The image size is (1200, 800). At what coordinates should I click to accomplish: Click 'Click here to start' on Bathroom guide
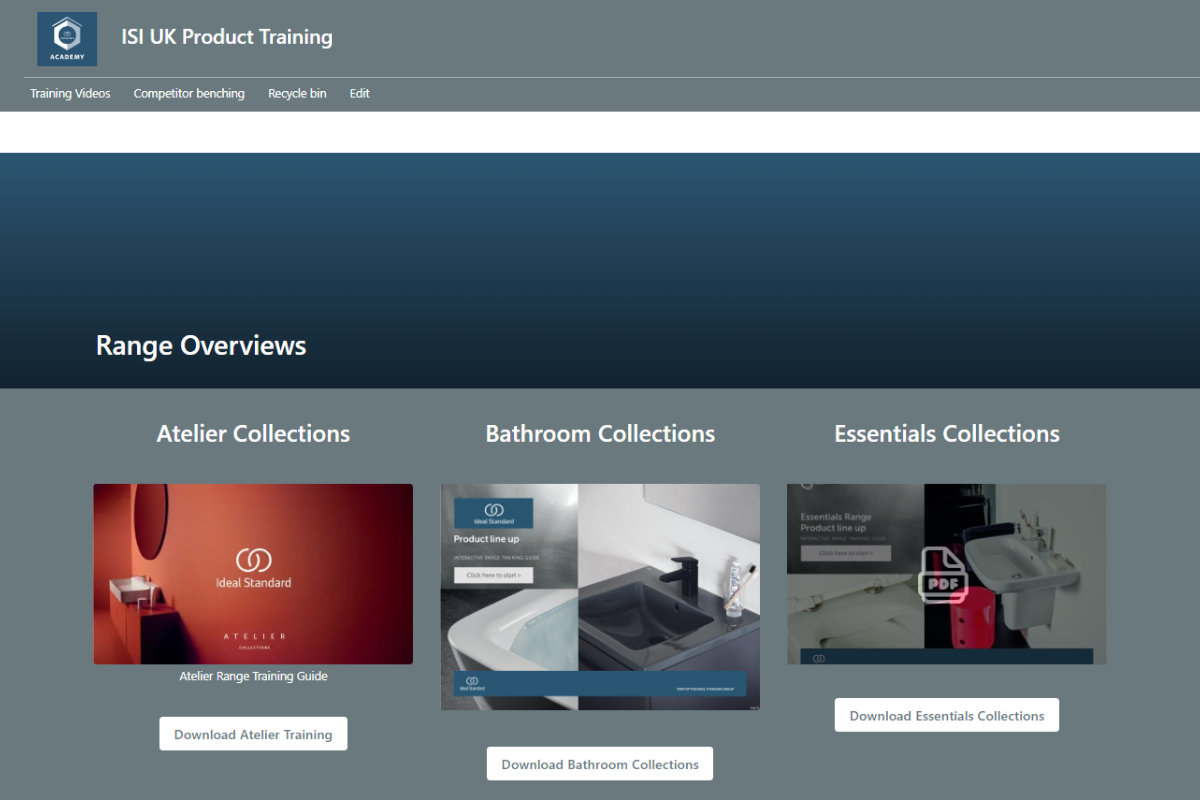(493, 575)
